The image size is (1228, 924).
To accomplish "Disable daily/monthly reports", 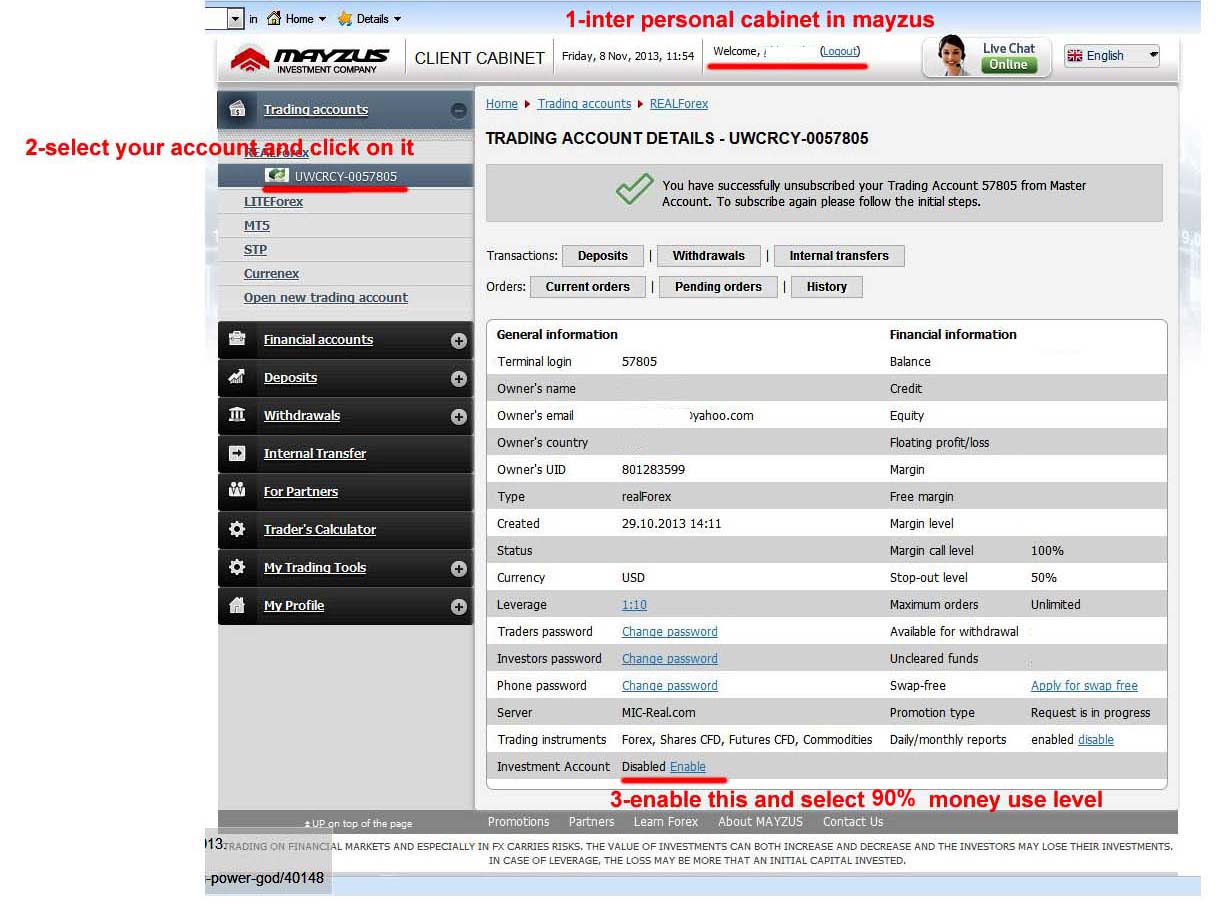I will [1096, 740].
